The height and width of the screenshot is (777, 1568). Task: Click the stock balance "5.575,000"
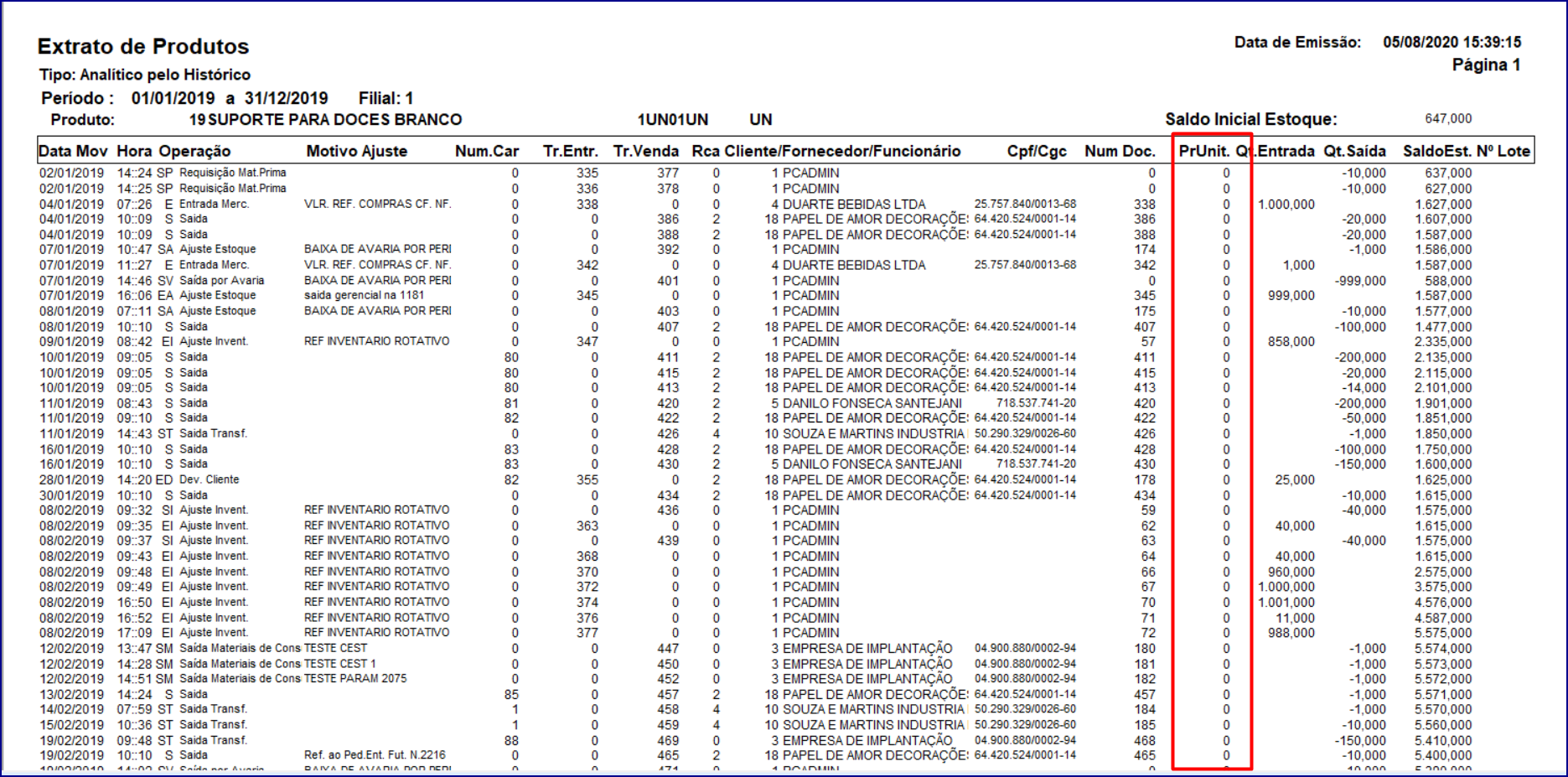(x=1443, y=633)
